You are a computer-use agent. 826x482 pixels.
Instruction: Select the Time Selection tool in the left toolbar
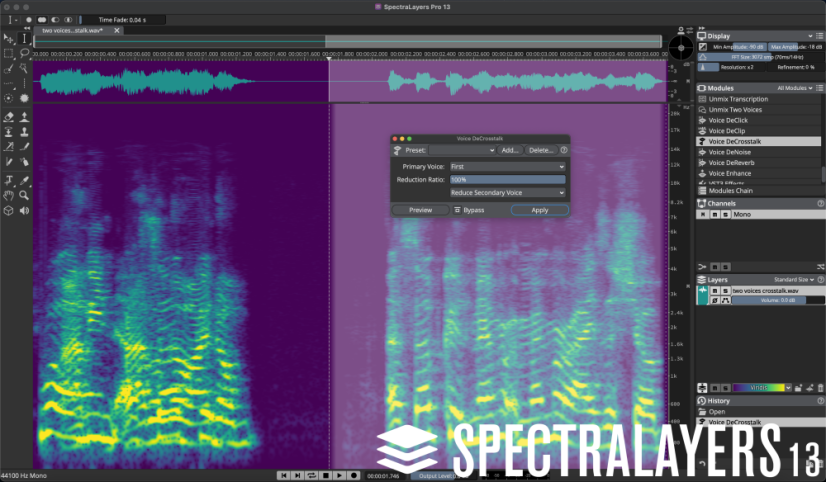tap(24, 38)
